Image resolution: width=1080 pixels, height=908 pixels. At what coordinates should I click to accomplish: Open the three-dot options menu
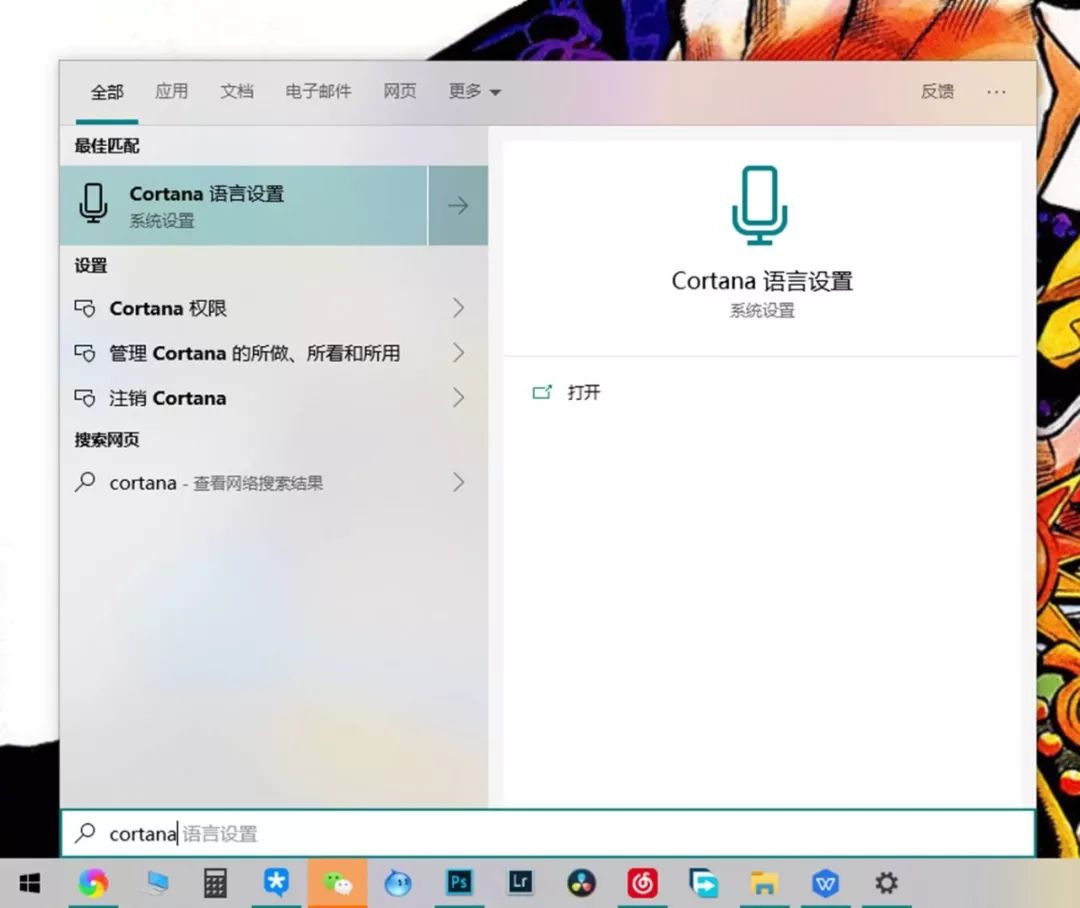click(996, 92)
